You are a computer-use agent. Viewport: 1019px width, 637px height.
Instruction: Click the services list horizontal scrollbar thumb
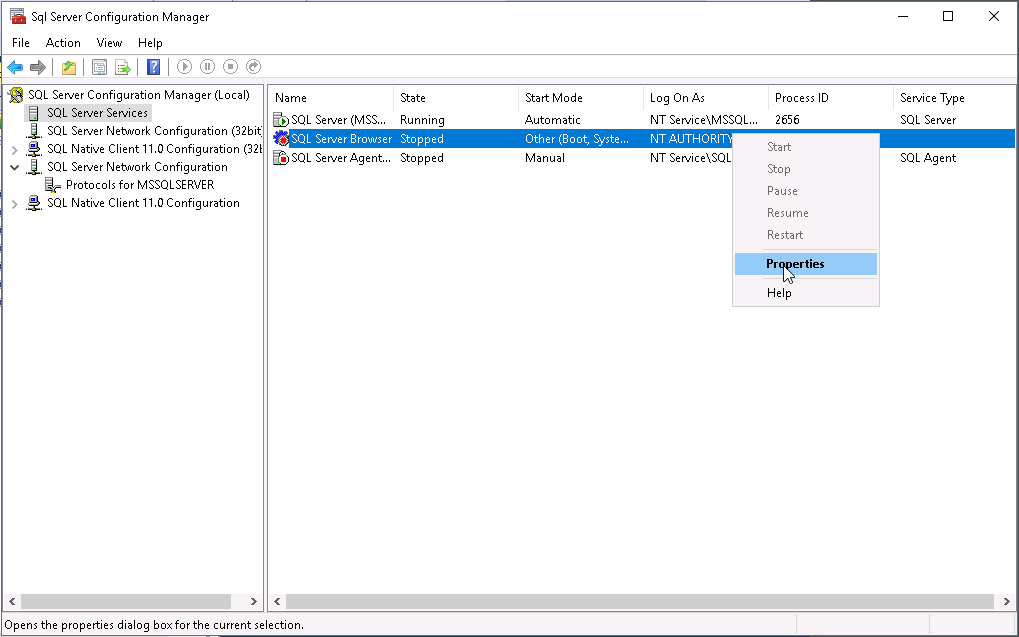(640, 601)
